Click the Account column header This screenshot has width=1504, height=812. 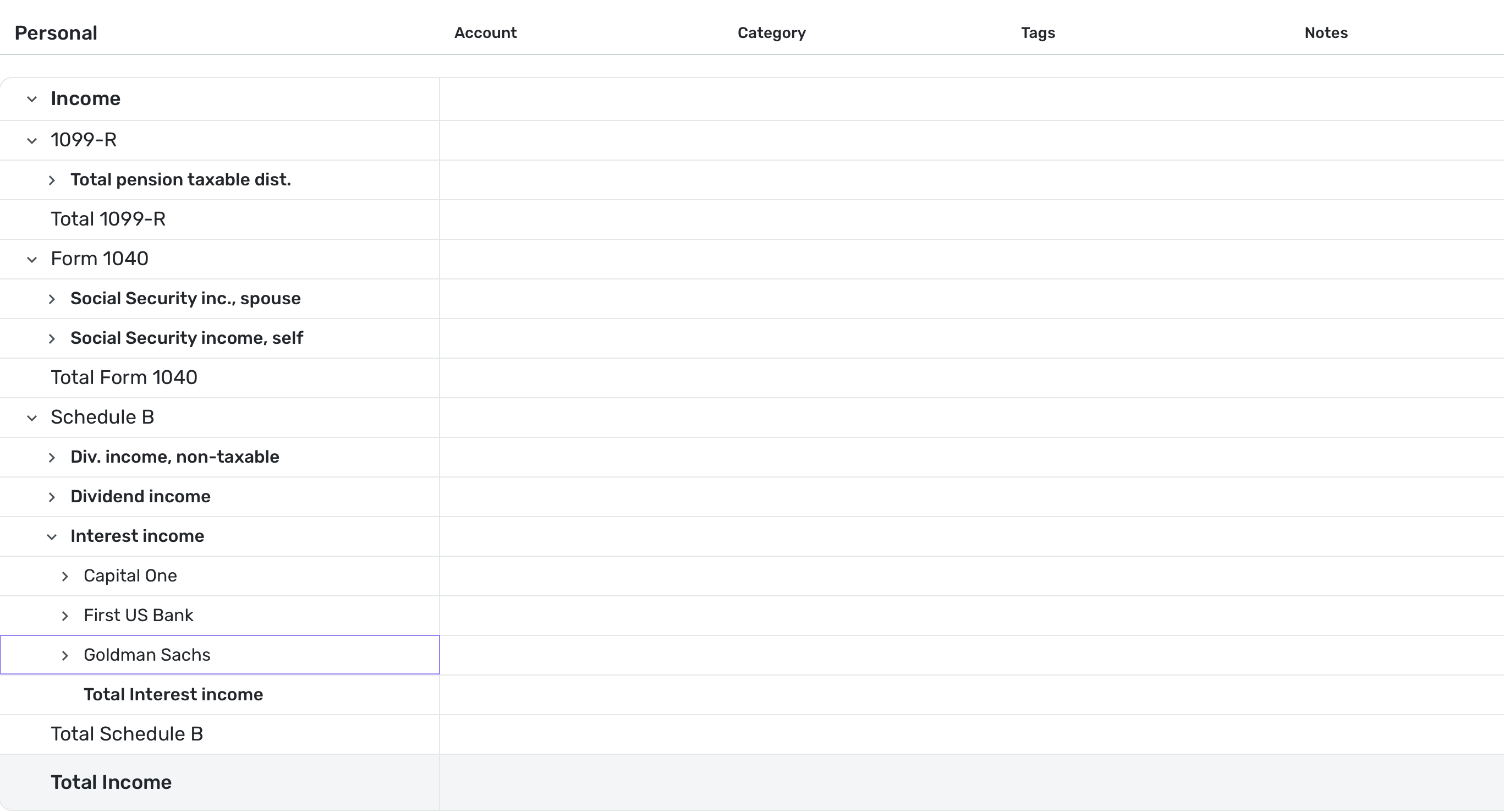(x=486, y=32)
